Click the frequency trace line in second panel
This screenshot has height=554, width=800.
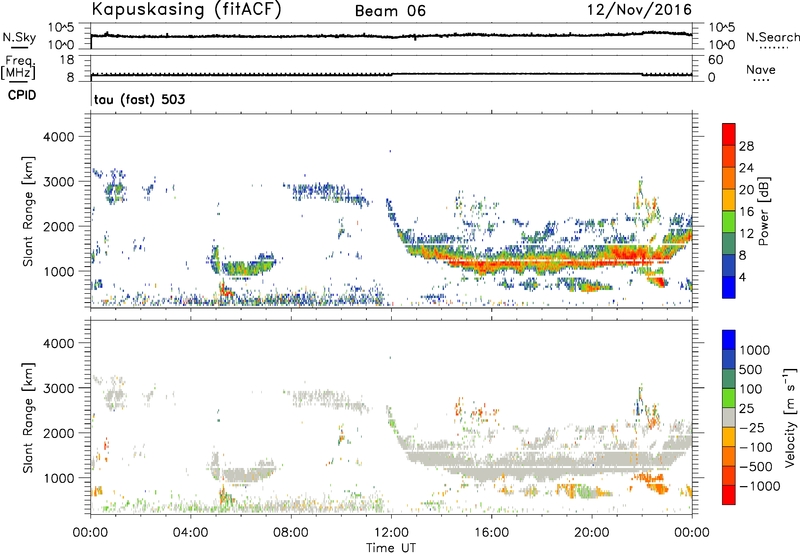click(x=391, y=74)
